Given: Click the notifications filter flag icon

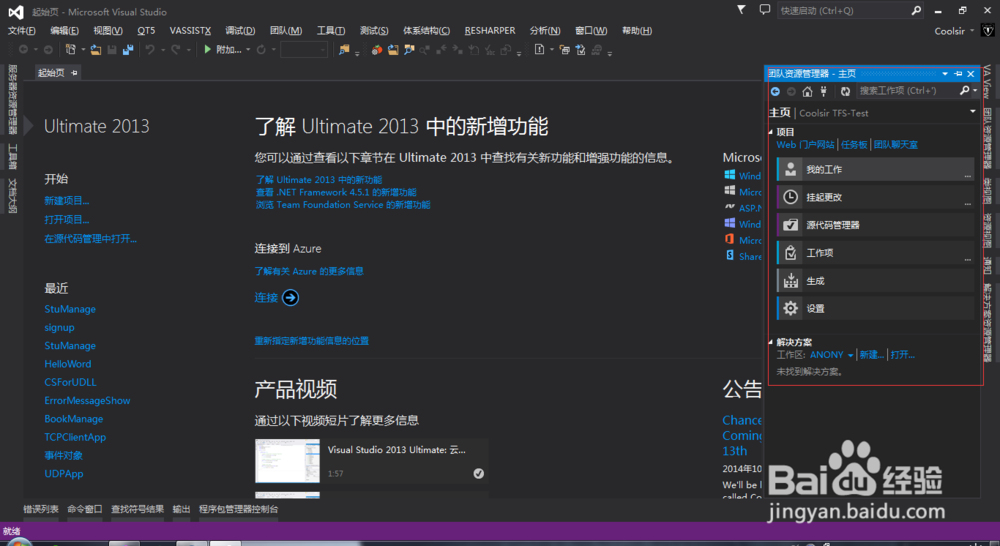Looking at the screenshot, I should pyautogui.click(x=741, y=10).
